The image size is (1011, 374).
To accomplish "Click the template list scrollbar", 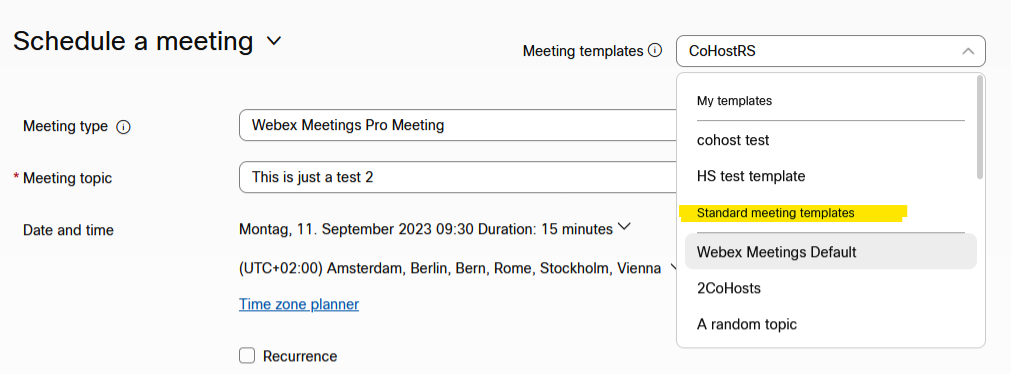I will (x=980, y=128).
